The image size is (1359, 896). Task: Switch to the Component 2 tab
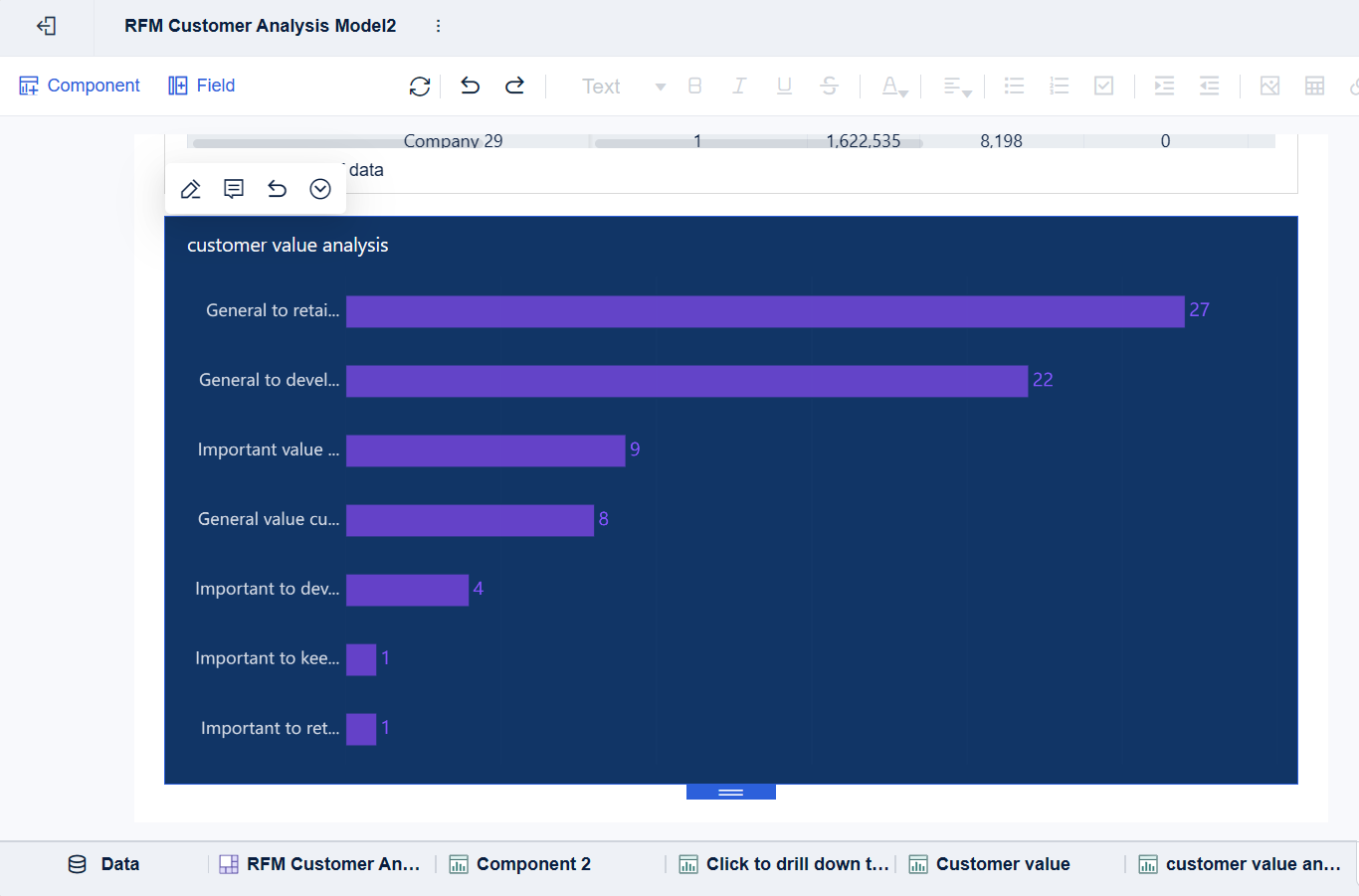coord(520,864)
